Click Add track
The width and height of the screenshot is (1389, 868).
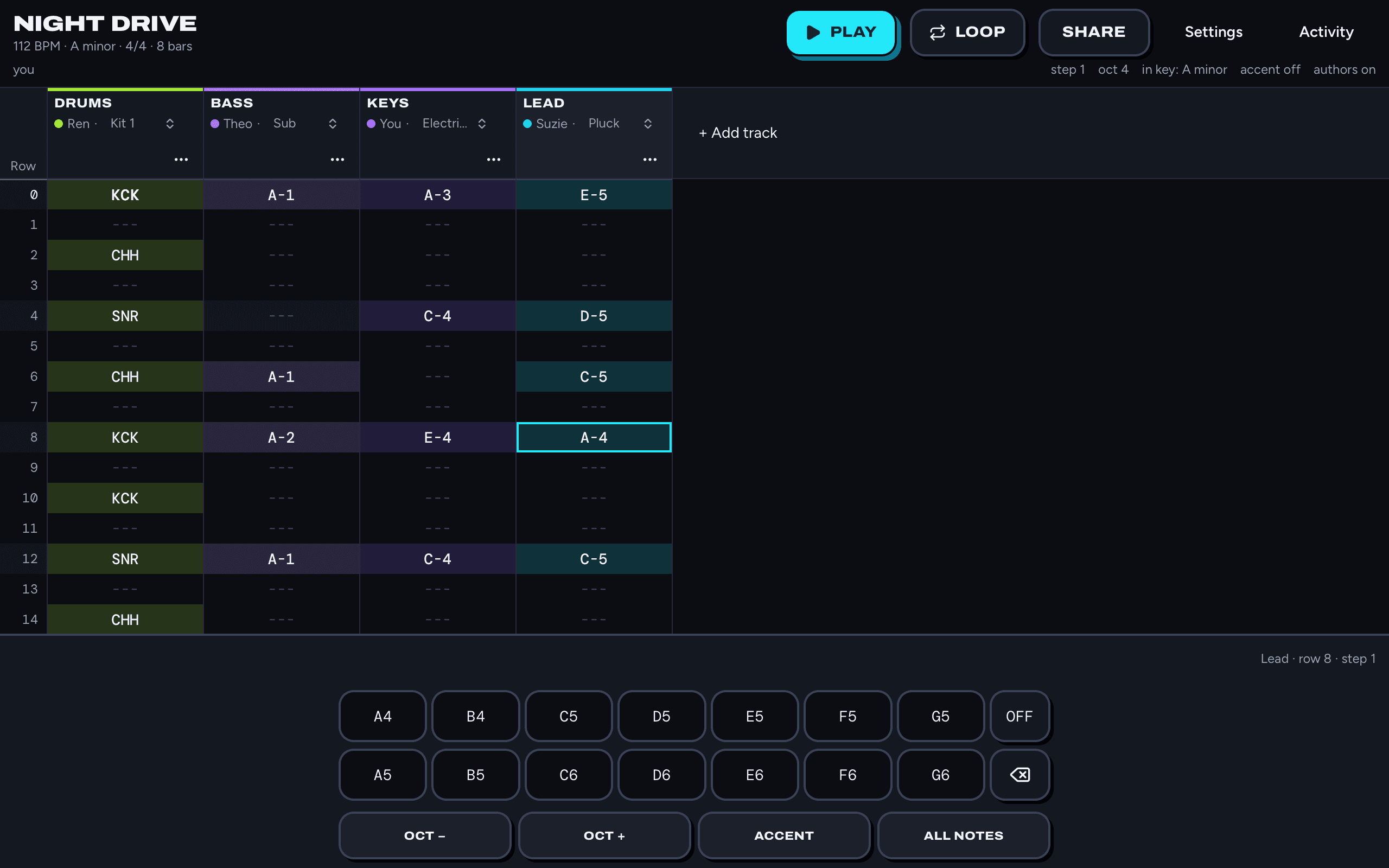tap(737, 132)
